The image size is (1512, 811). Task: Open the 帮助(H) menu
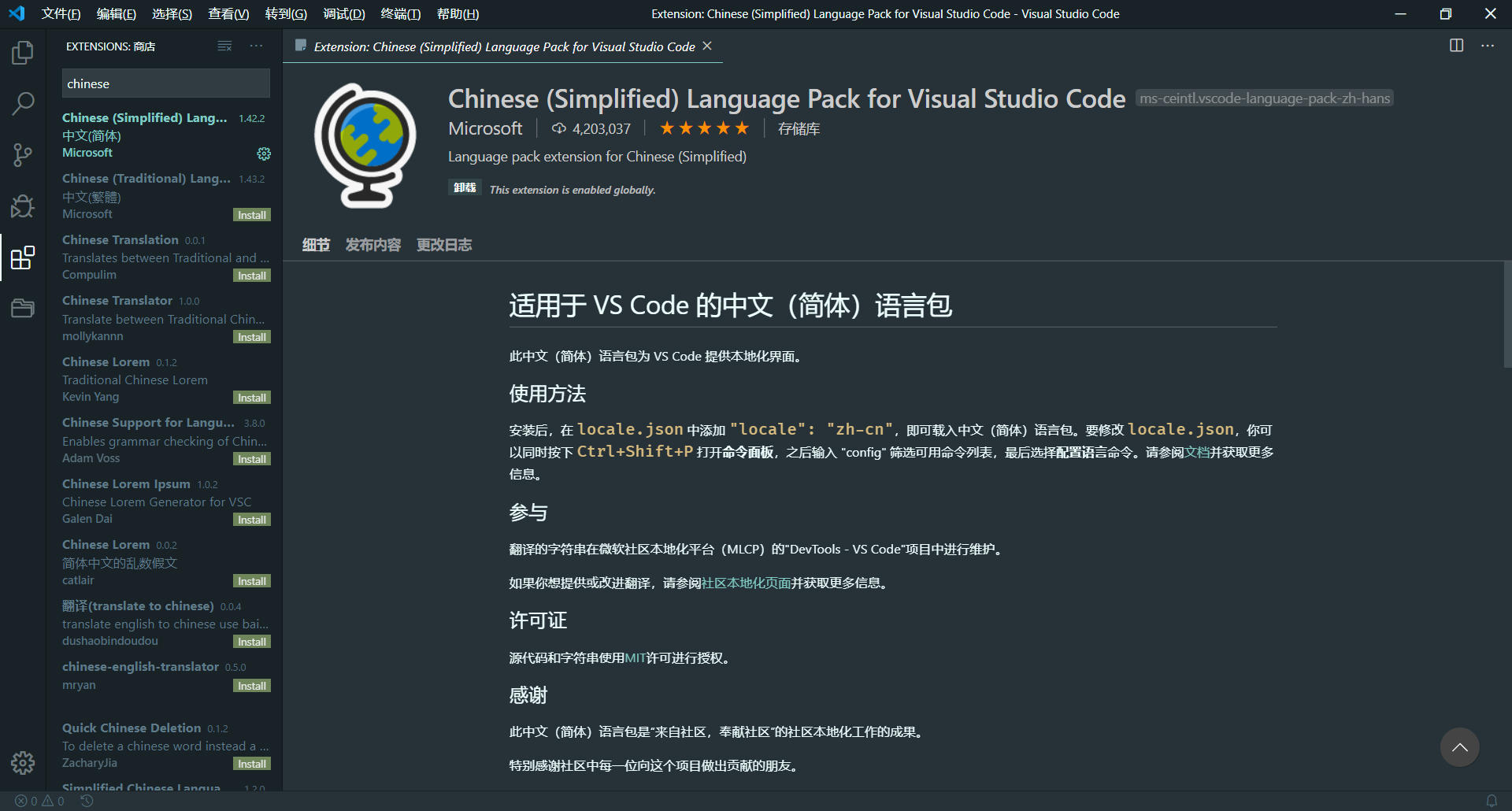[x=458, y=14]
